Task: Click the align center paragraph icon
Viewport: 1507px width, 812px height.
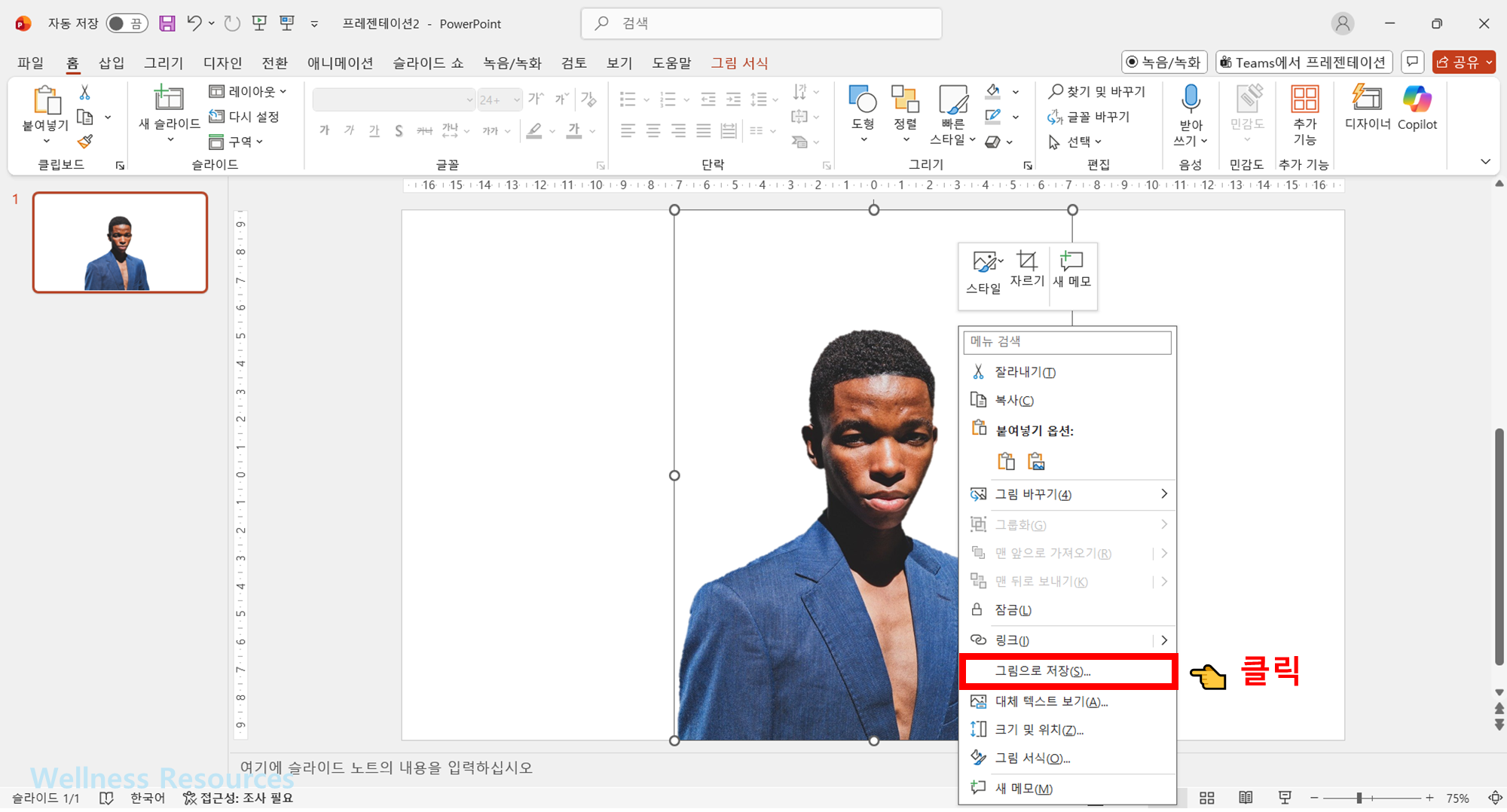Action: click(653, 130)
